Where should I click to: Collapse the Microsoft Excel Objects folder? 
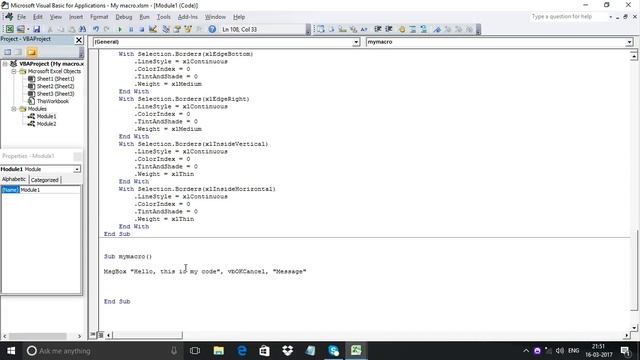pos(13,71)
